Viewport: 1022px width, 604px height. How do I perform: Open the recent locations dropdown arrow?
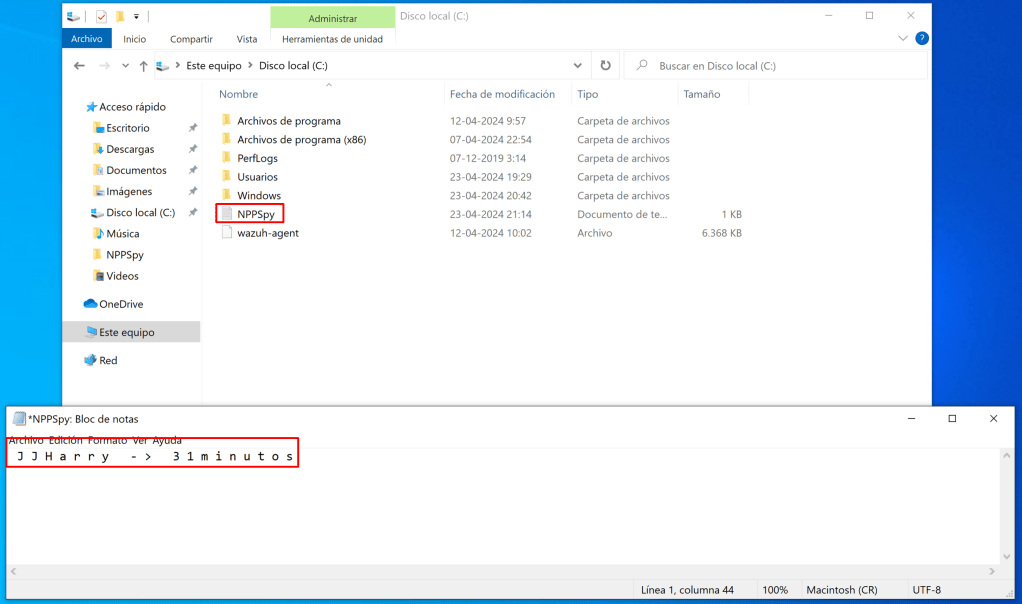point(125,66)
